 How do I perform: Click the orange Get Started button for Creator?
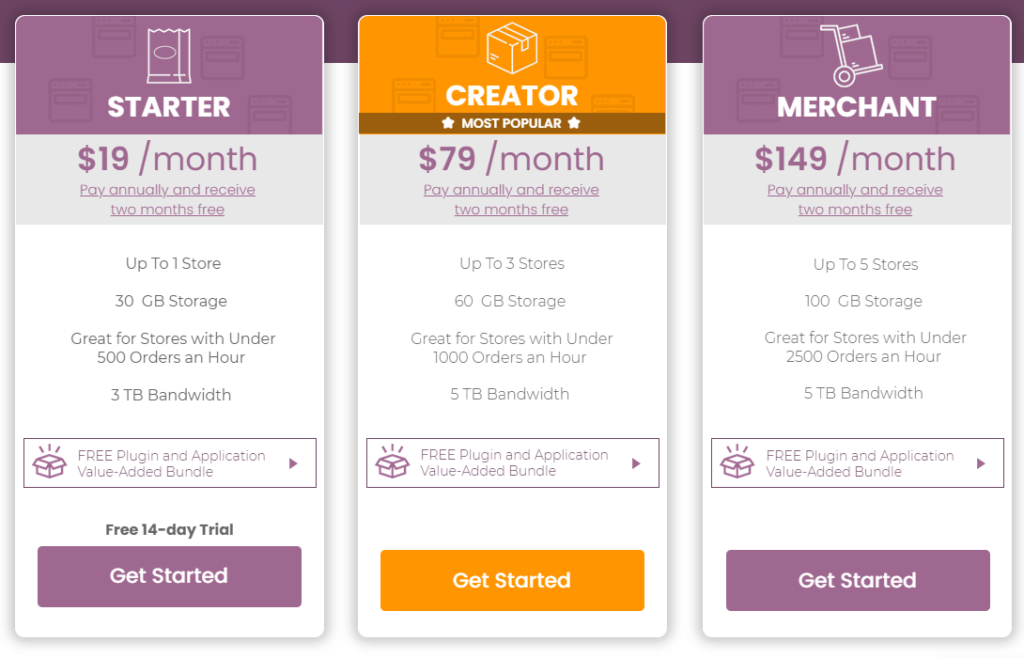(x=512, y=580)
